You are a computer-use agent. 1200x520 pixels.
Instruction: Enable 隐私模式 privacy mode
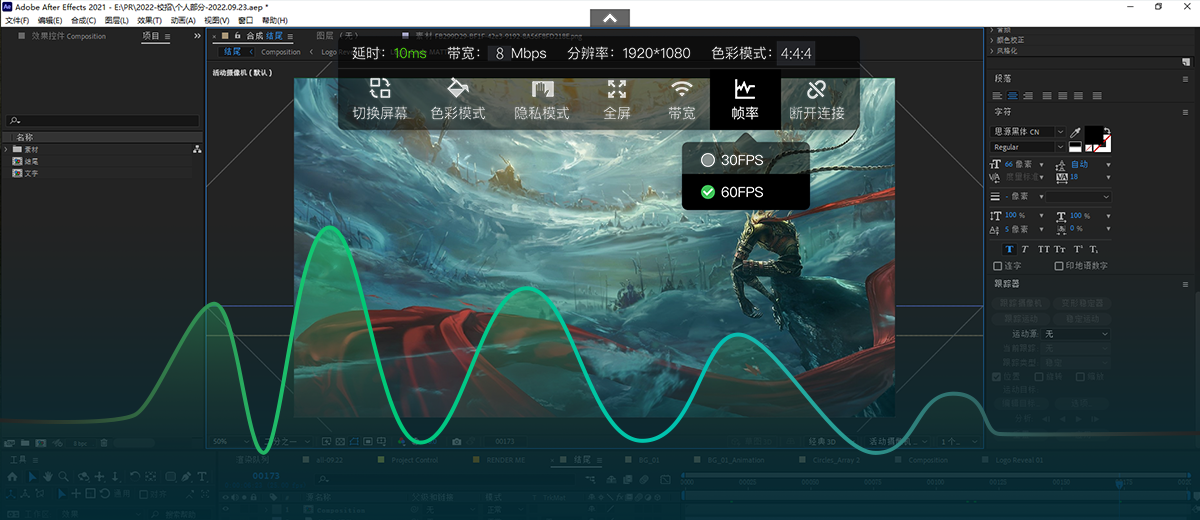click(x=541, y=99)
